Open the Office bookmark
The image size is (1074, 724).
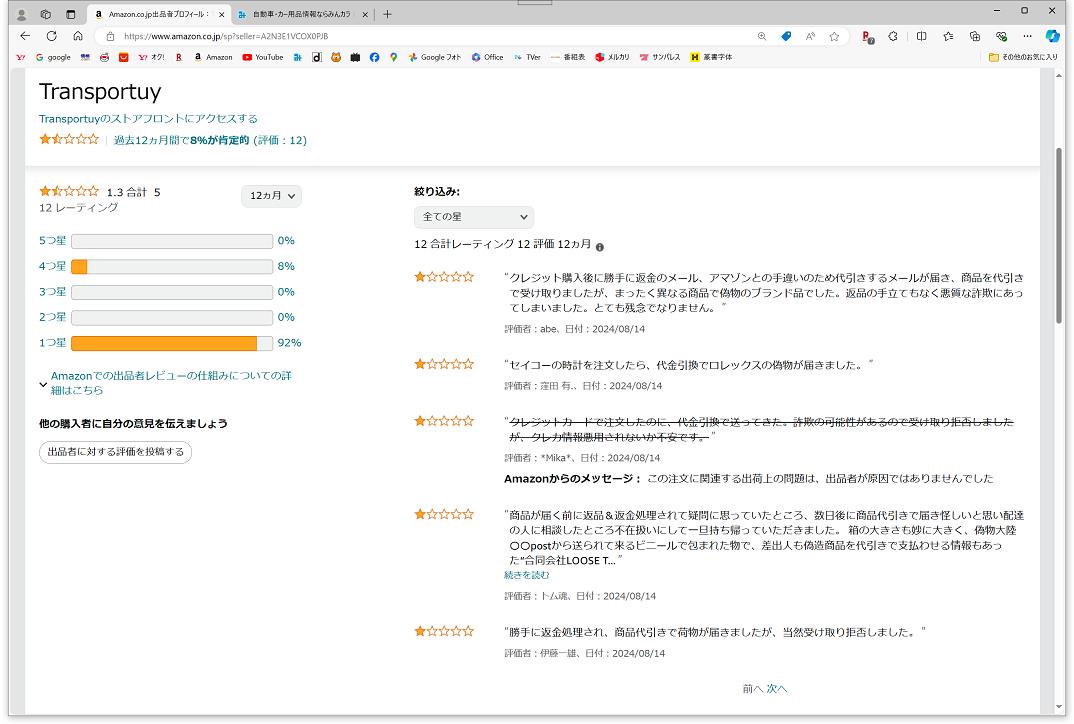click(487, 58)
